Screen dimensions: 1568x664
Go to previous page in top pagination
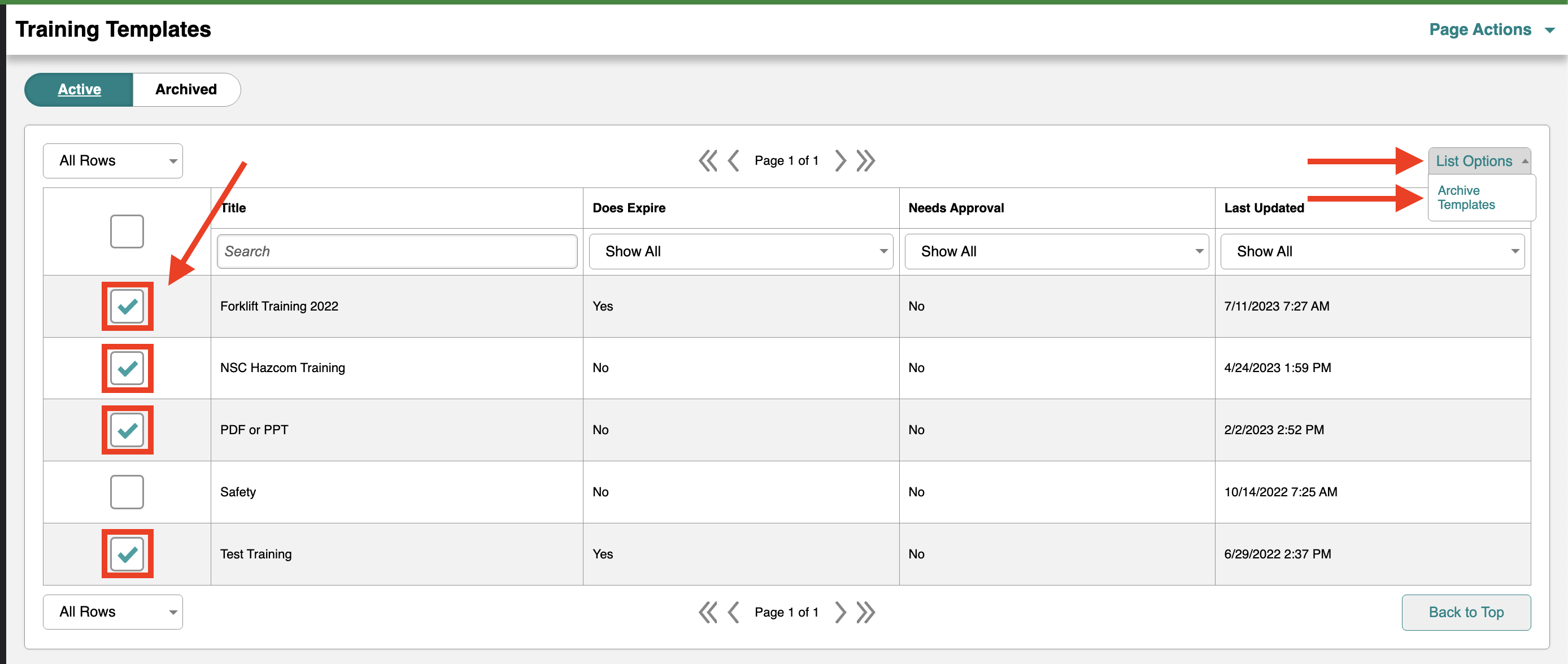(x=734, y=161)
